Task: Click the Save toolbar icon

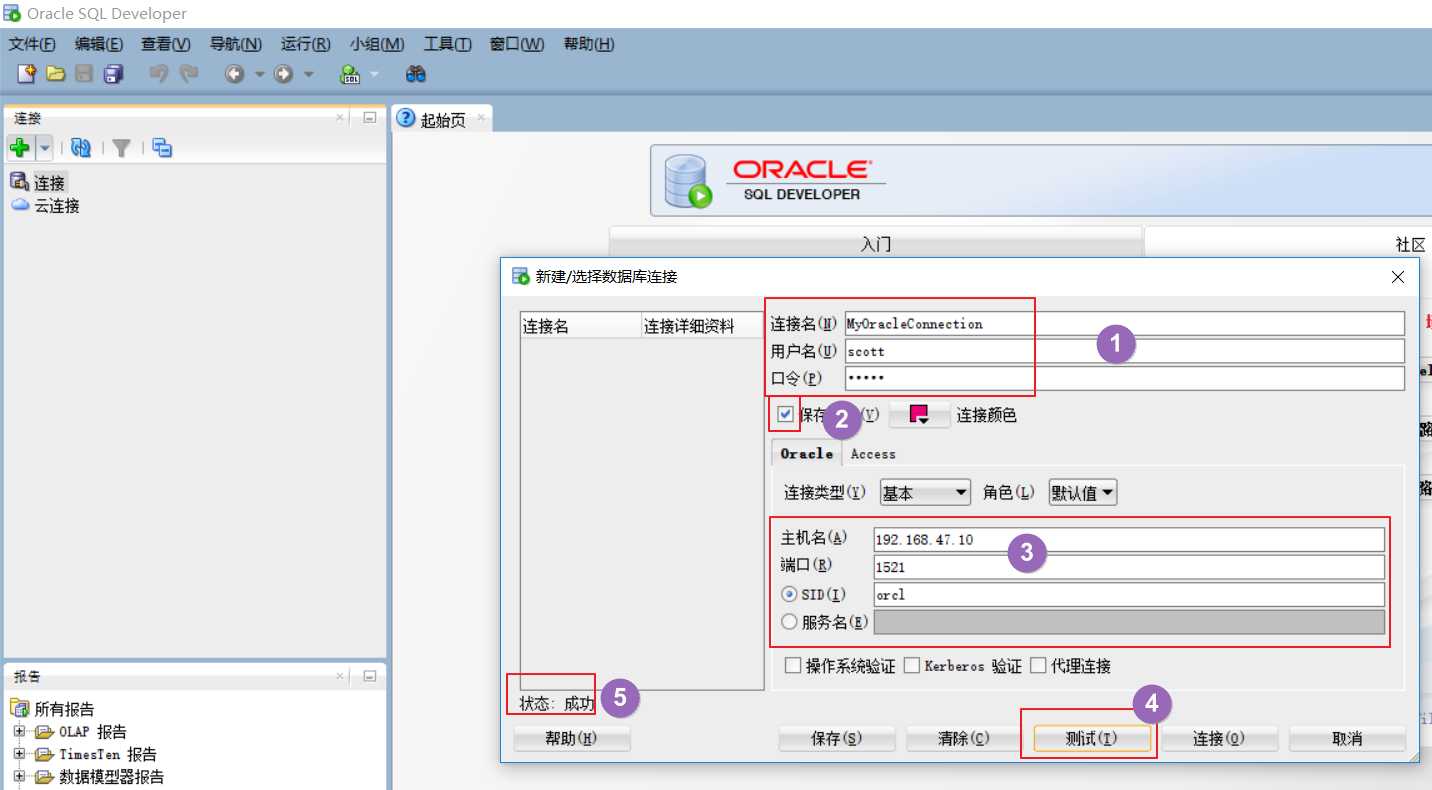Action: [85, 73]
